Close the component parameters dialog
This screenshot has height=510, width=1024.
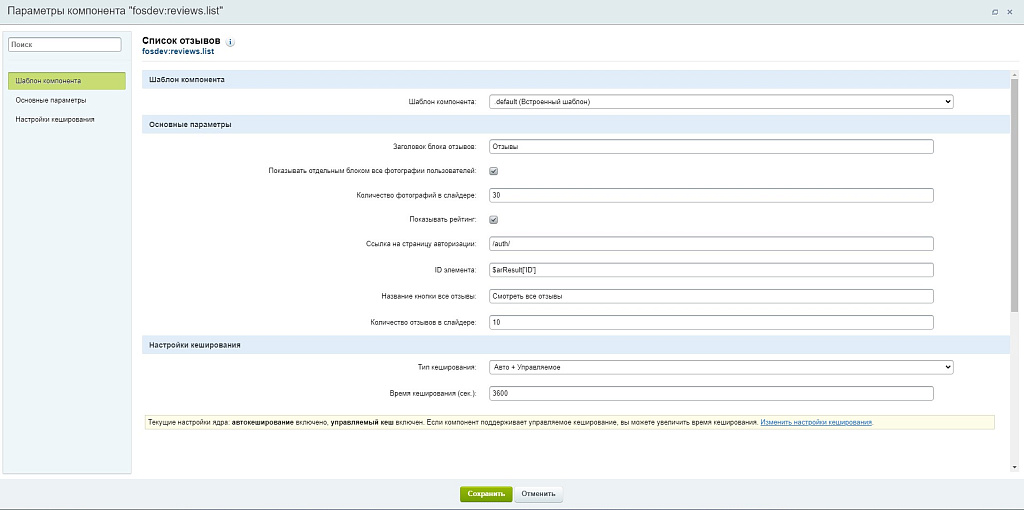click(1010, 11)
